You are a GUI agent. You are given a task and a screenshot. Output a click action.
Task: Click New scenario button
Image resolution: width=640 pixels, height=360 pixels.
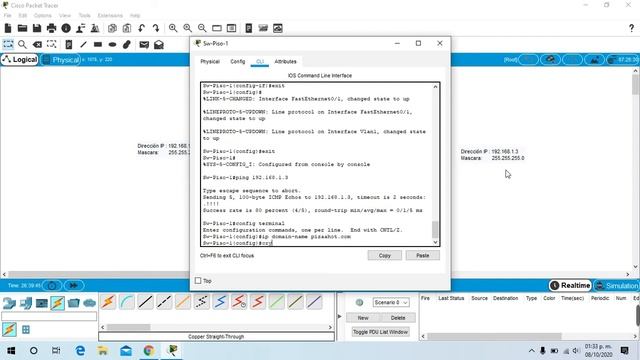pos(363,318)
